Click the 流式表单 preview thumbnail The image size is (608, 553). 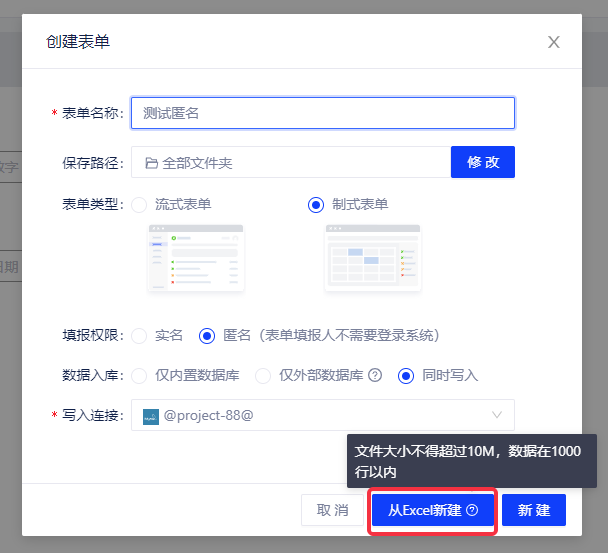(196, 259)
